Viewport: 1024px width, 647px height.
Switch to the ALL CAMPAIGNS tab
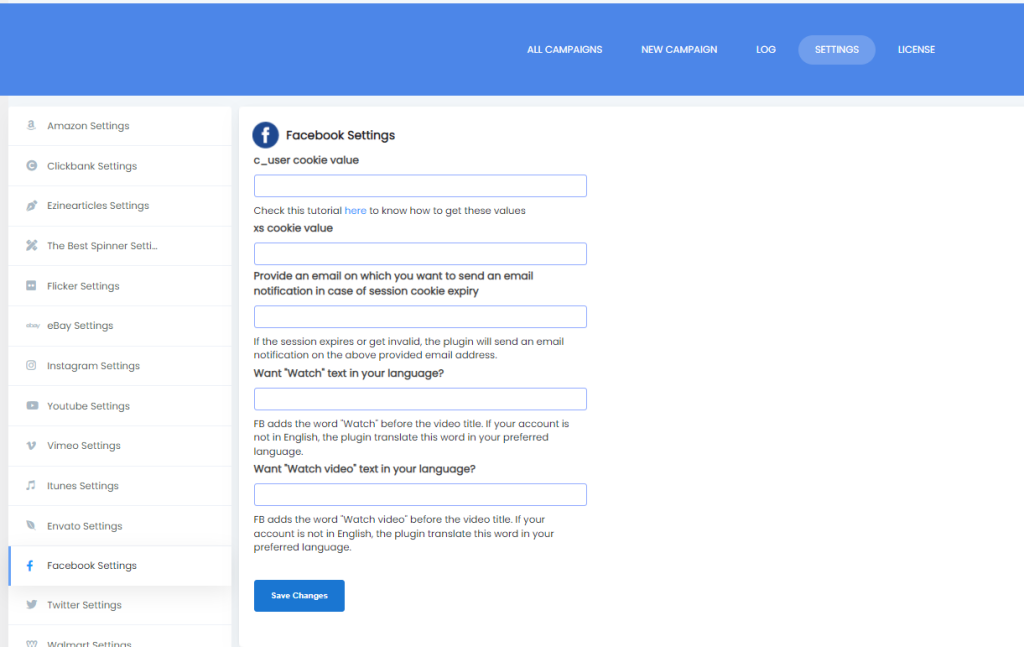[x=564, y=48]
